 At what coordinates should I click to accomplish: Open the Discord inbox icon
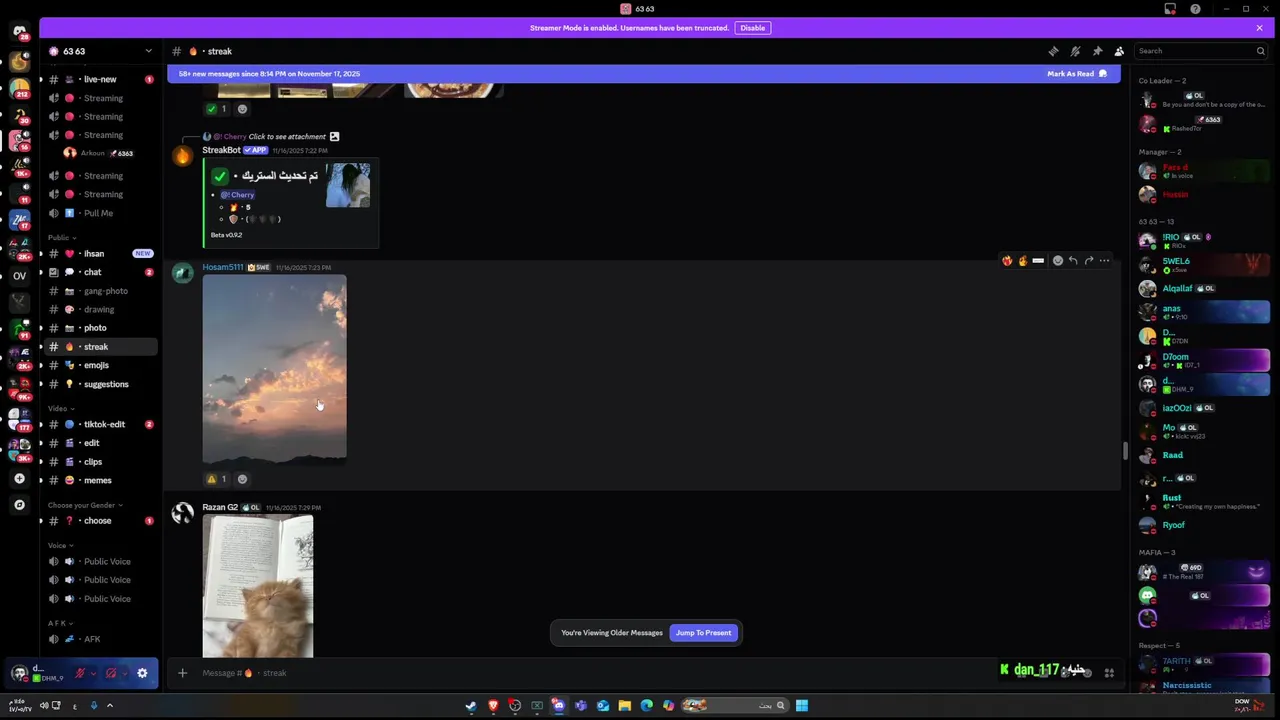[x=1170, y=9]
